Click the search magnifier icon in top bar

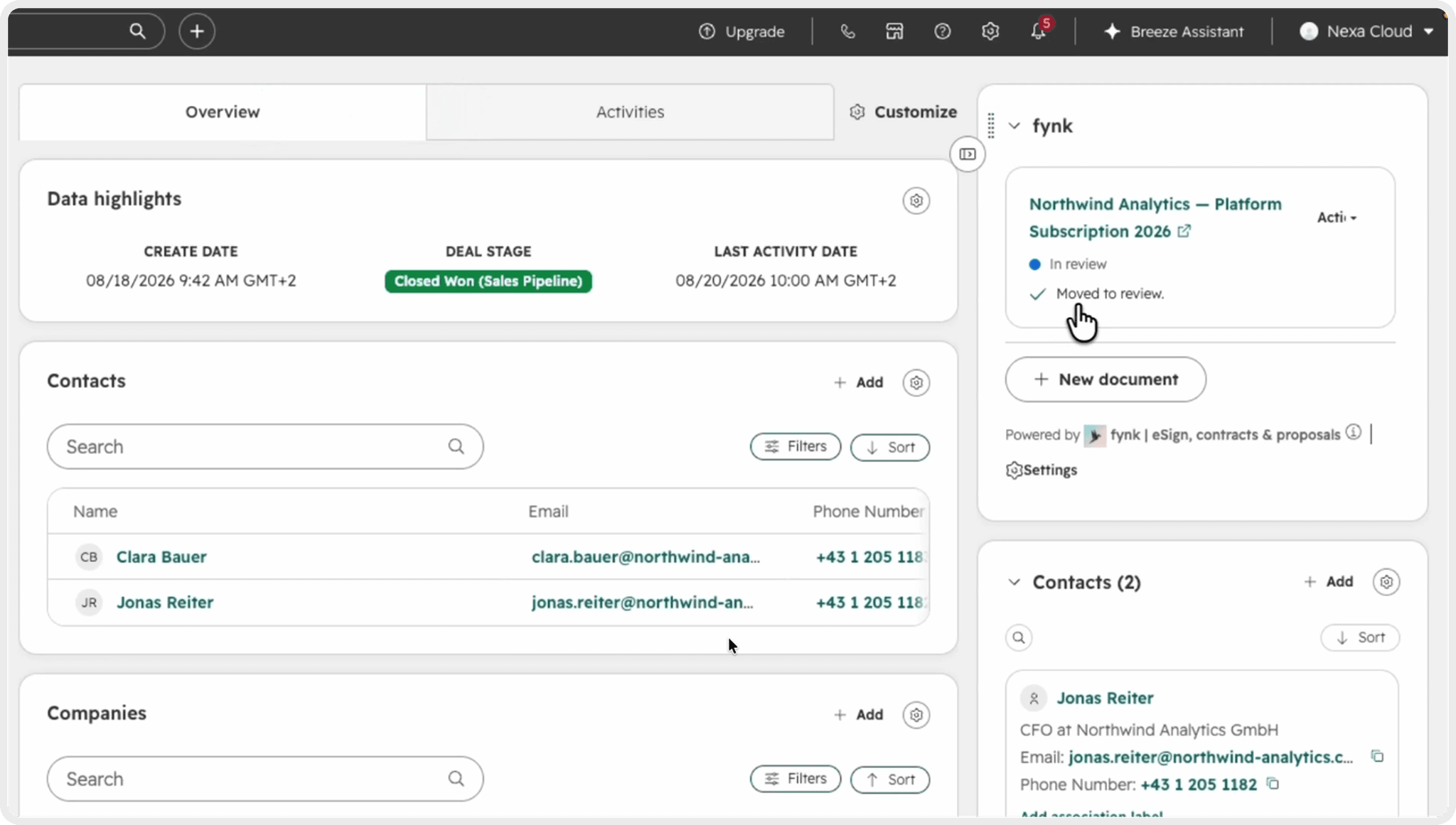[137, 31]
